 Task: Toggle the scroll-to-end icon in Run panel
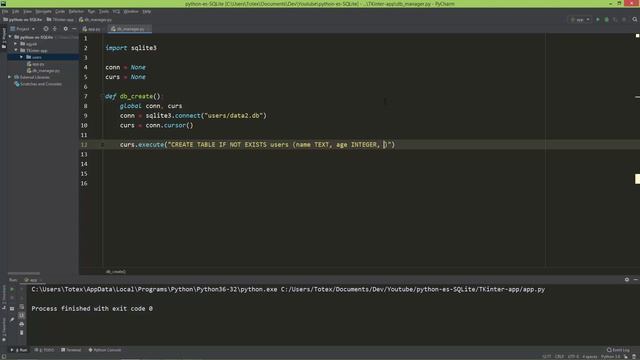pos(22,315)
